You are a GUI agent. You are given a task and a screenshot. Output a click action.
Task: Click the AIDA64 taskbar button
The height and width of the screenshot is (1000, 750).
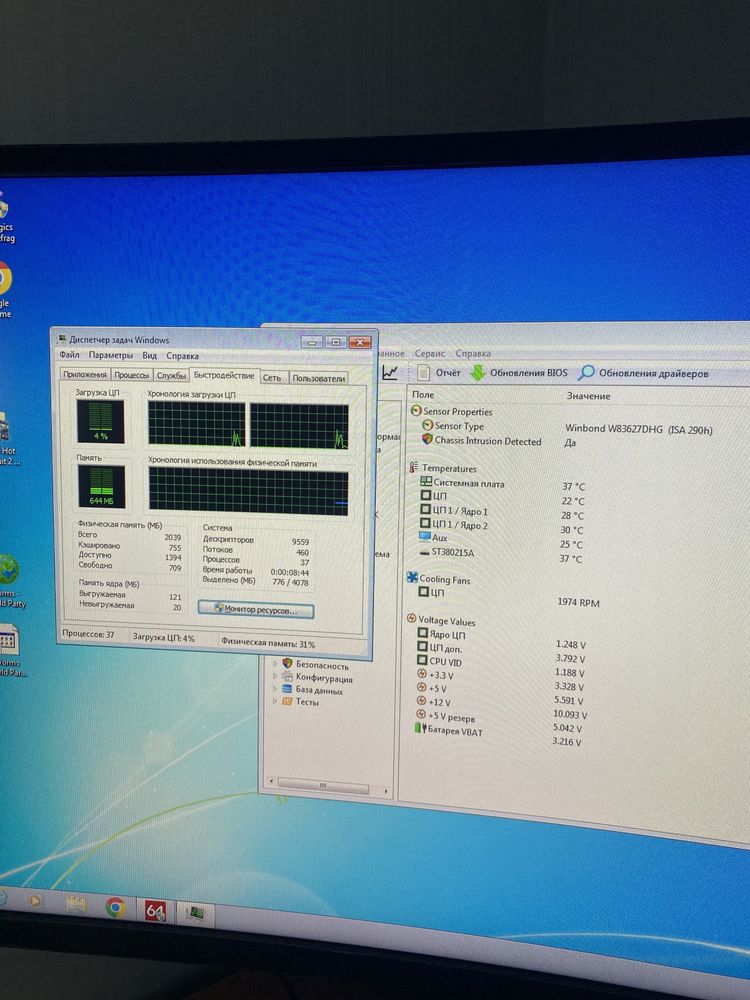(156, 910)
